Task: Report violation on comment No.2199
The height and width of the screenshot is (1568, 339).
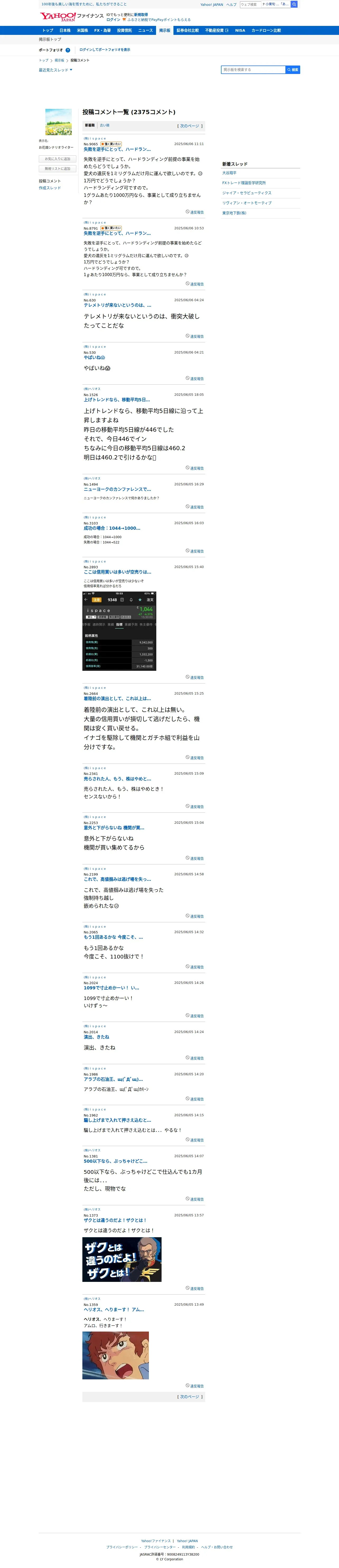Action: pyautogui.click(x=195, y=916)
